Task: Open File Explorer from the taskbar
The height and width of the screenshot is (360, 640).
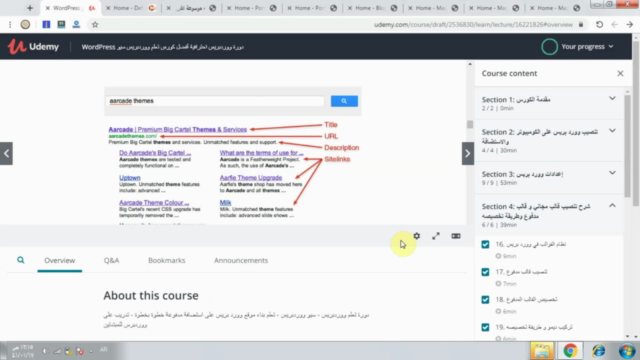Action: pyautogui.click(x=542, y=351)
